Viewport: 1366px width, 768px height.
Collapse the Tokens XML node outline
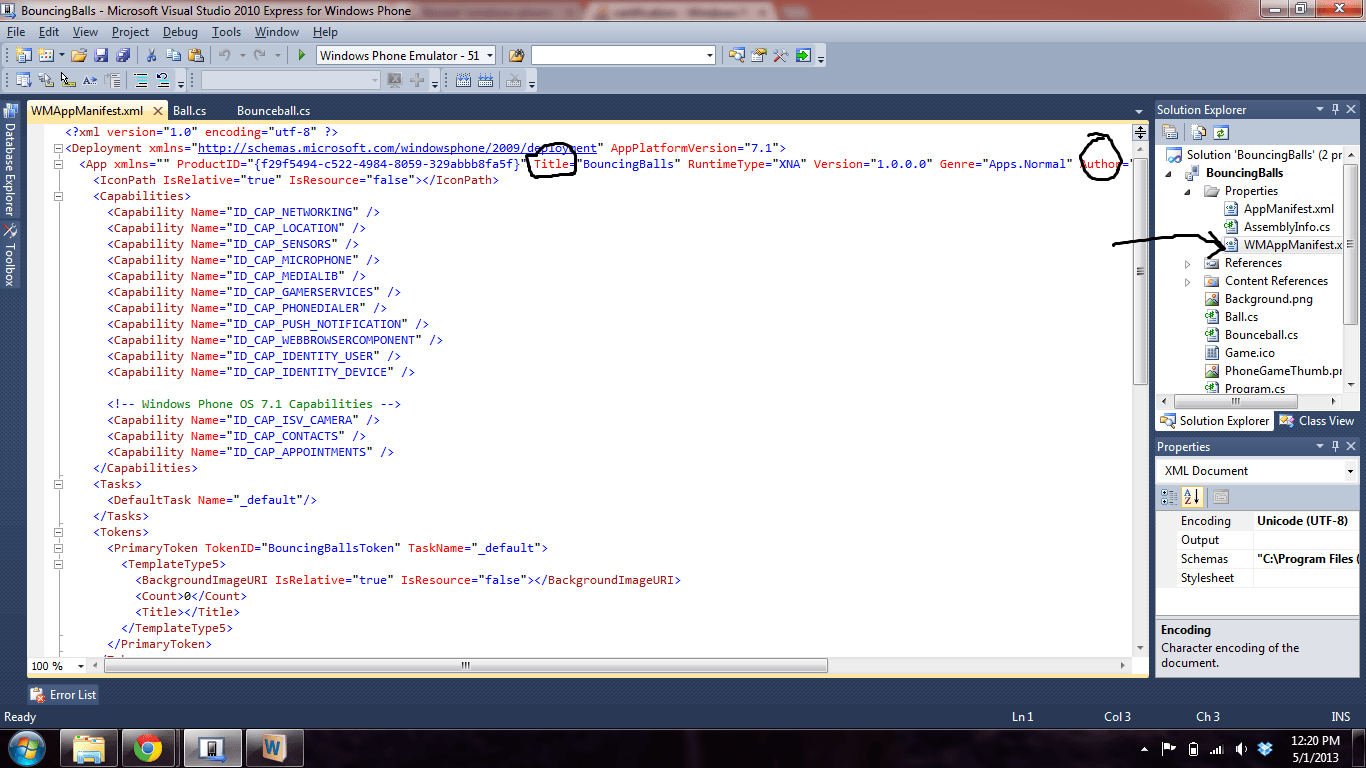coord(57,532)
